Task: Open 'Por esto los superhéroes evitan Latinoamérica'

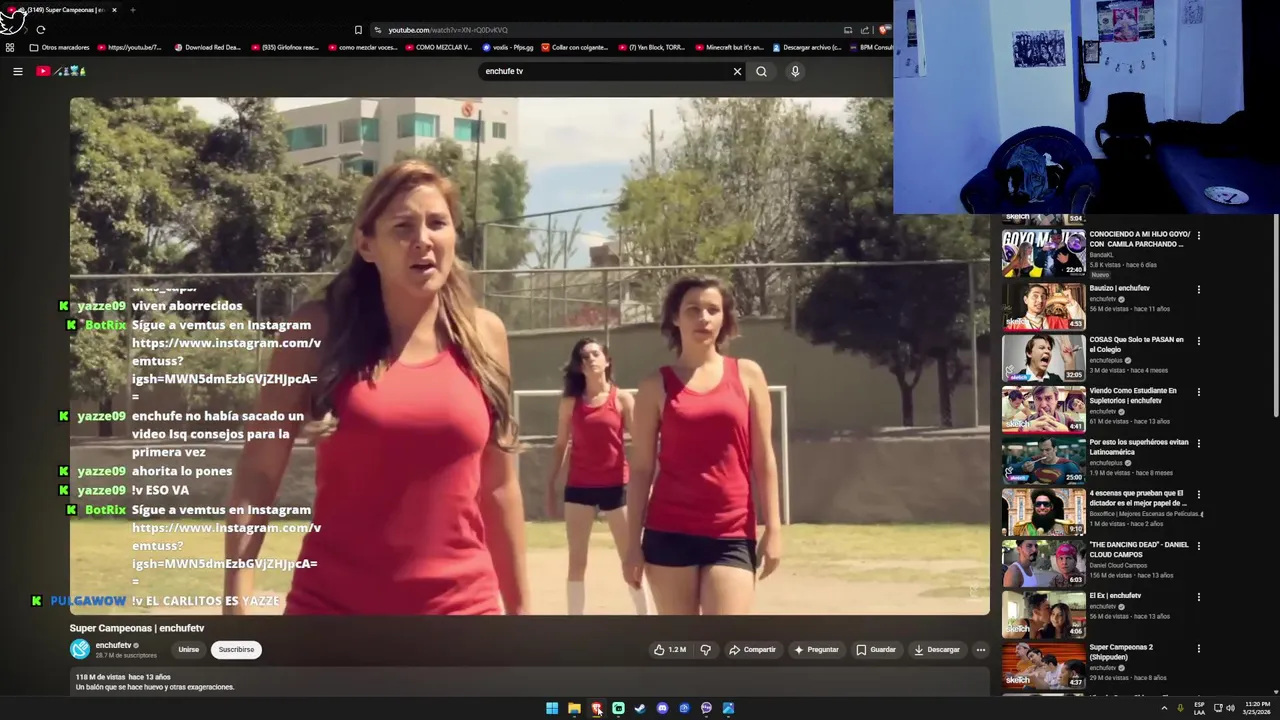Action: [x=1139, y=446]
